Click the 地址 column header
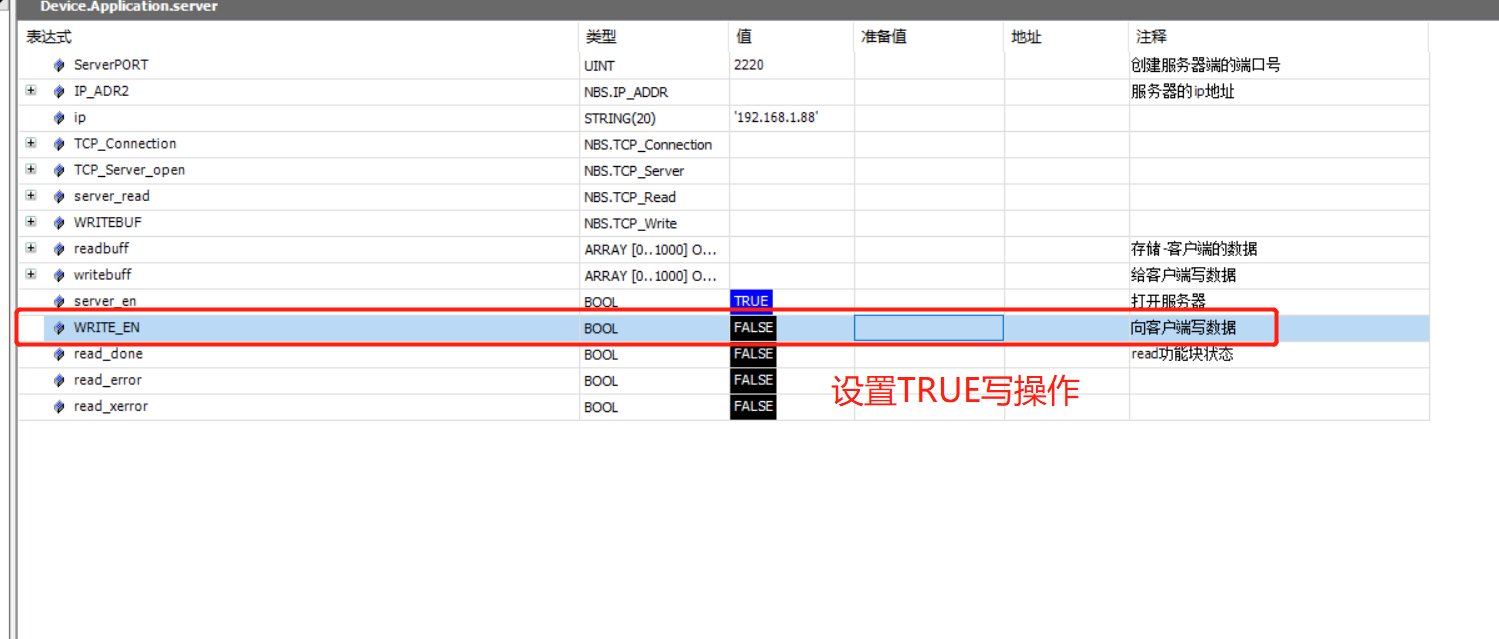 (1067, 37)
